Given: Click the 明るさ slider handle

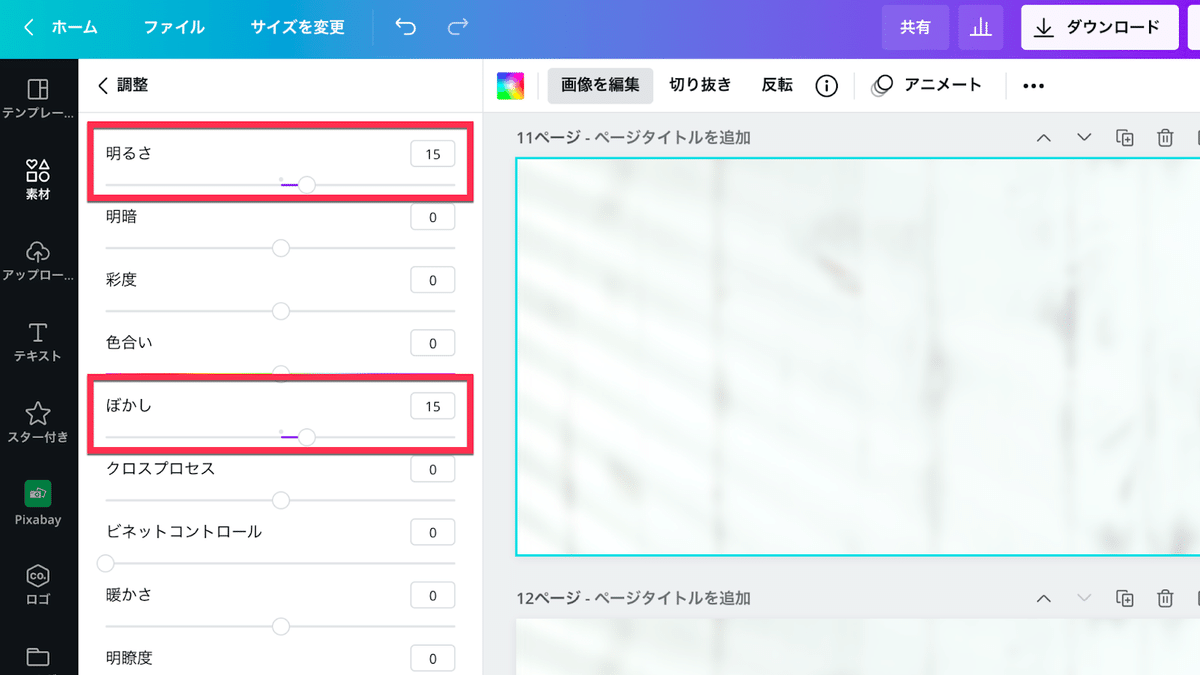Looking at the screenshot, I should point(307,185).
